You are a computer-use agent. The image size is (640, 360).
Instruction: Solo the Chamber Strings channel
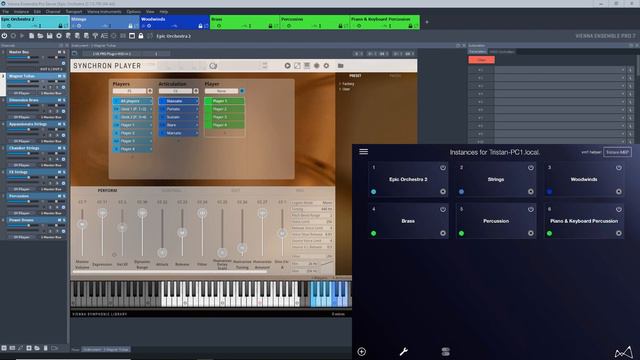(64, 148)
